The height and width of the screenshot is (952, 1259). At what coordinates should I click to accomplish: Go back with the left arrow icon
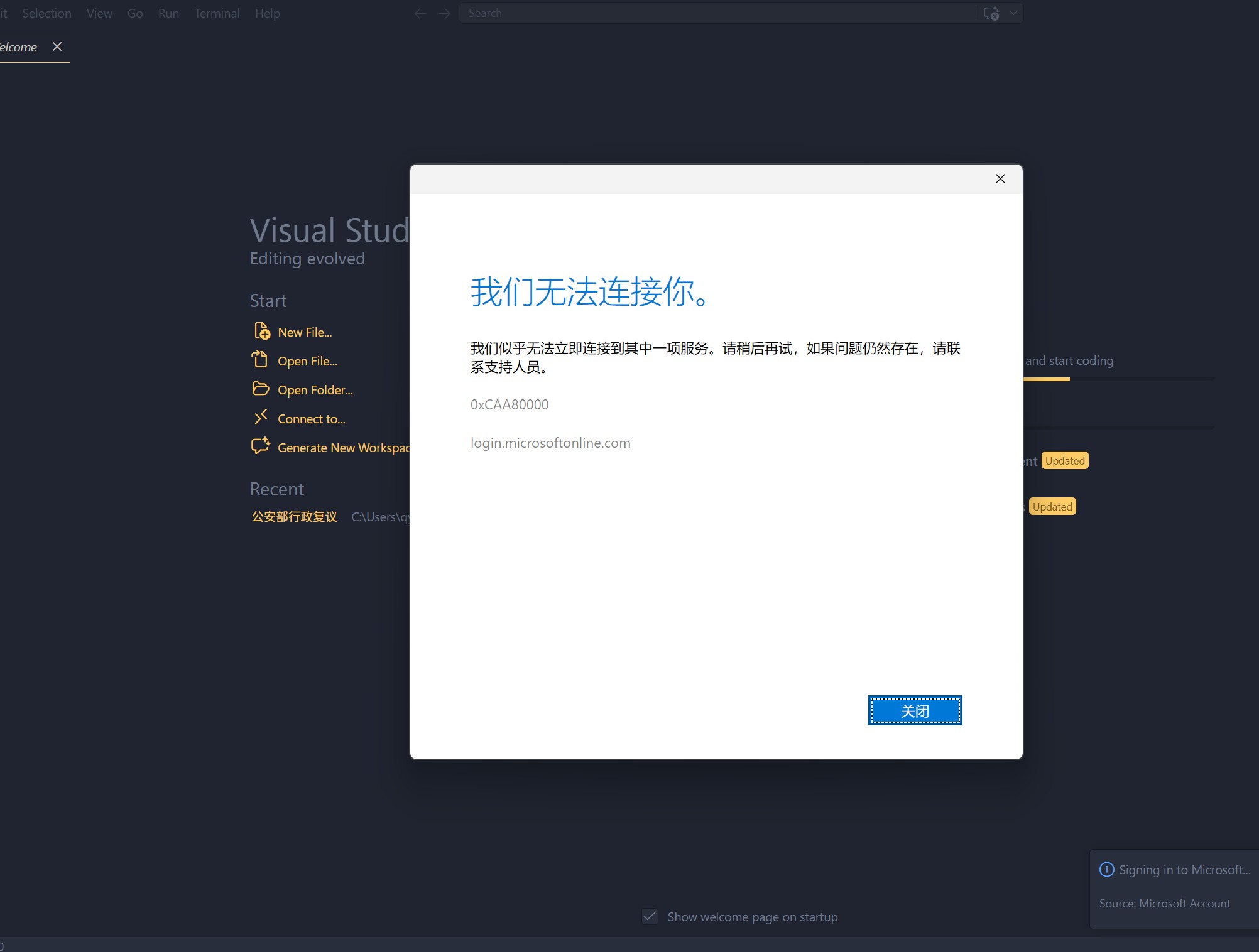[x=420, y=13]
